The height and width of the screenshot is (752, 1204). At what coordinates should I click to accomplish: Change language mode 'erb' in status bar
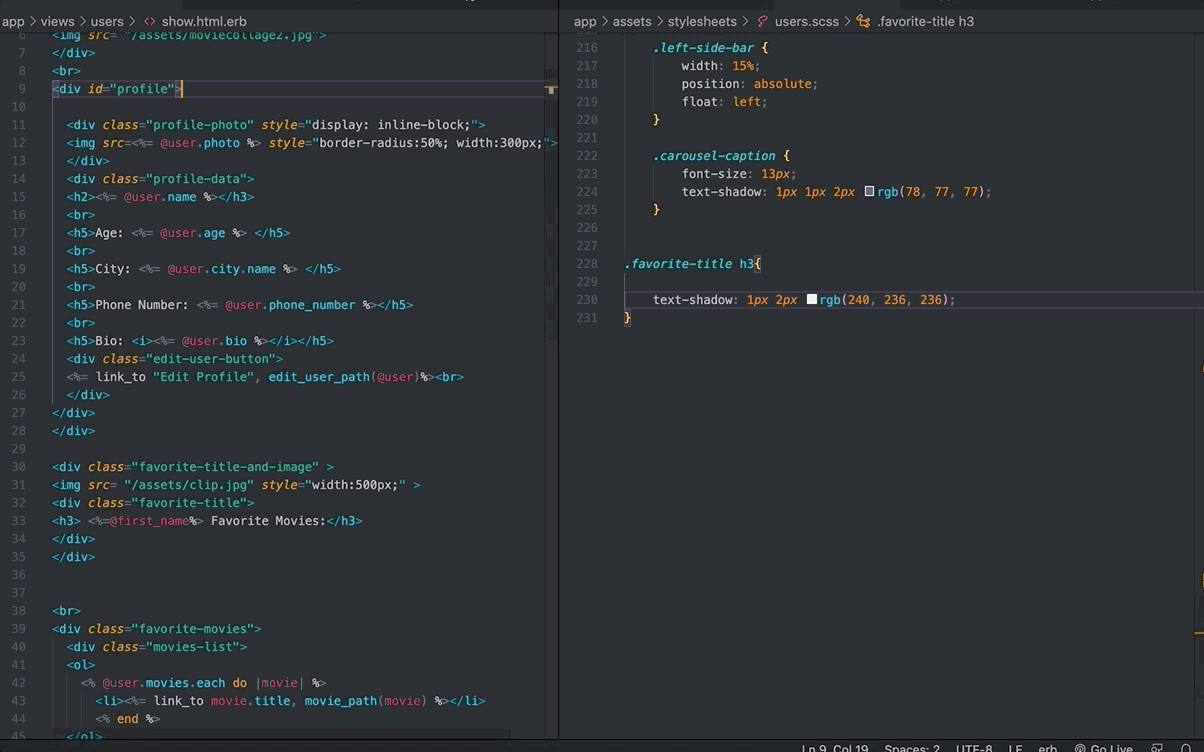[x=1048, y=747]
